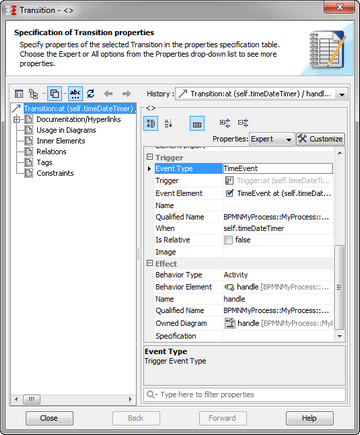This screenshot has height=435, width=360.
Task: Toggle the Event Element TimeEvent checkbox
Action: pos(229,193)
